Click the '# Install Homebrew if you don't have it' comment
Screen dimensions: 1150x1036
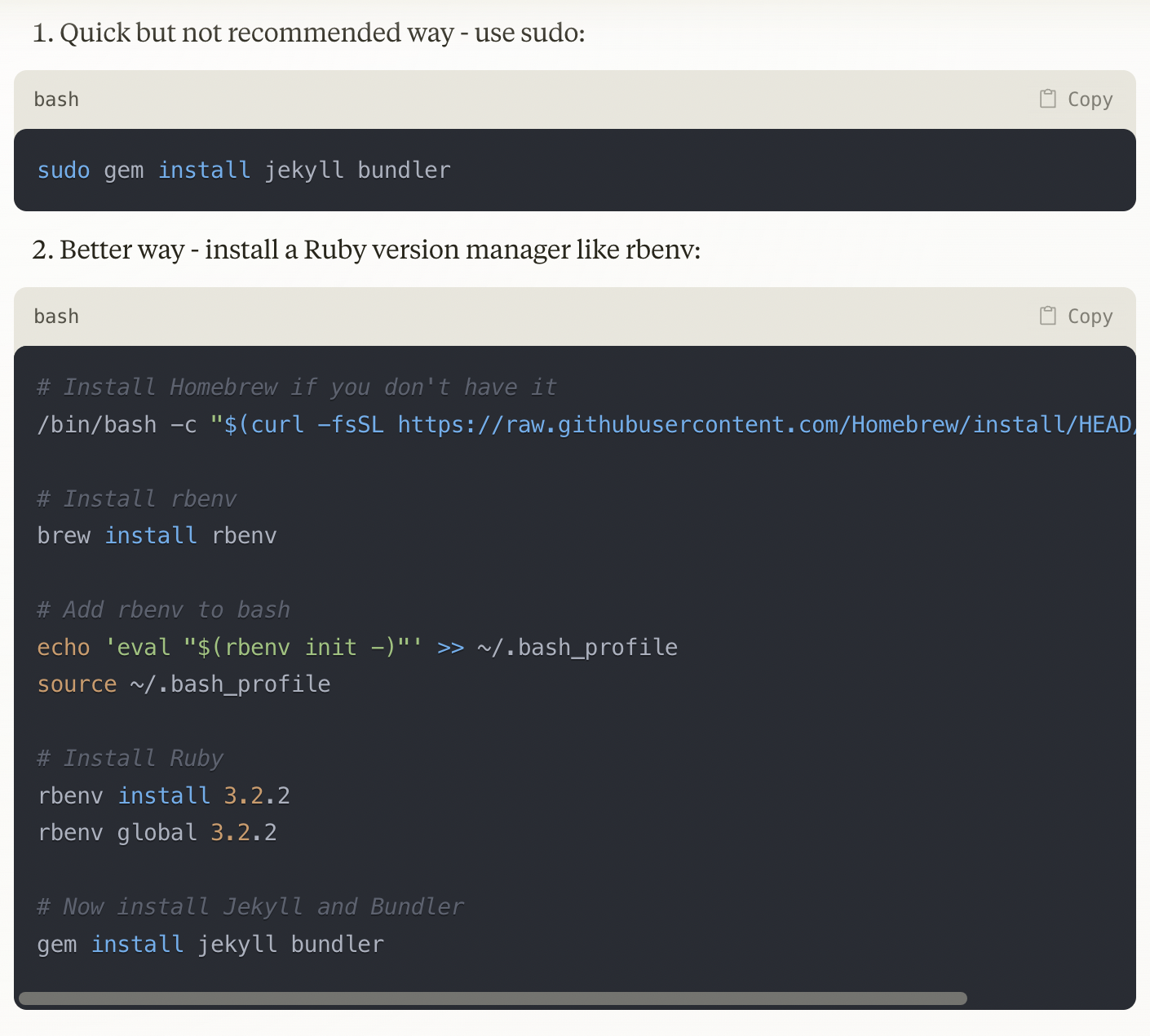point(297,387)
